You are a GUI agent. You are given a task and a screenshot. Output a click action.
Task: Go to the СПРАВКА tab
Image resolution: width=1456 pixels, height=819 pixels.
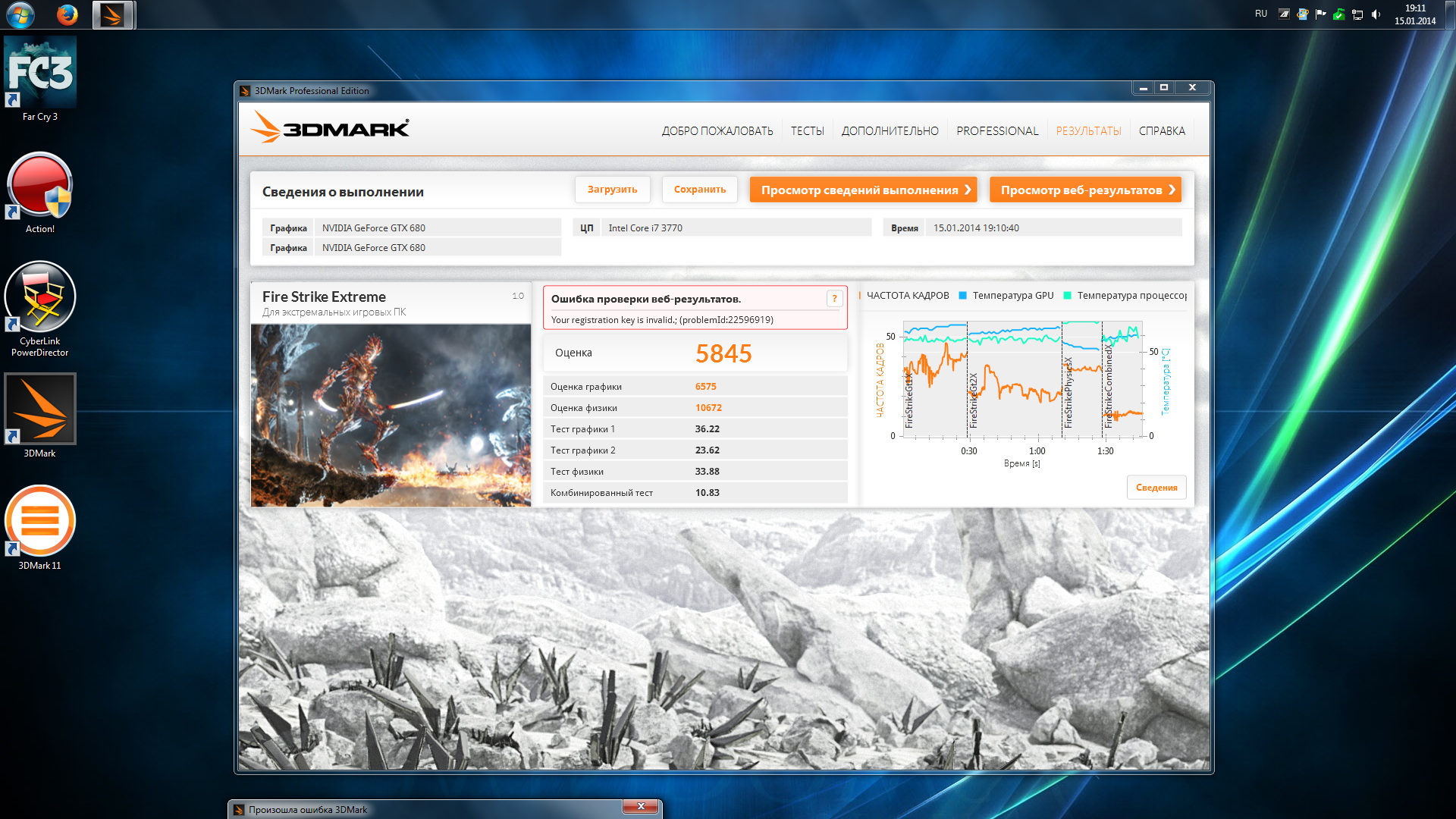point(1161,131)
